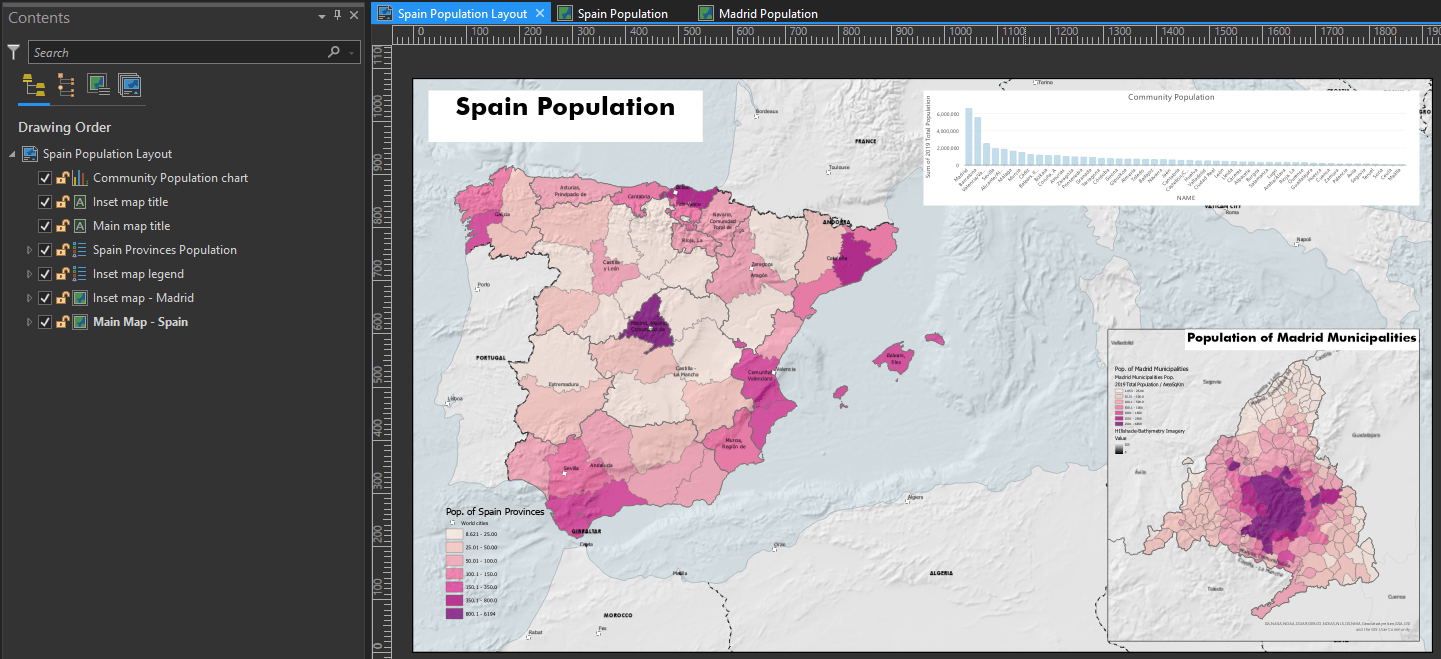Expand the Inset map - Madrid frame
Viewport: 1441px width, 659px height.
pos(29,297)
